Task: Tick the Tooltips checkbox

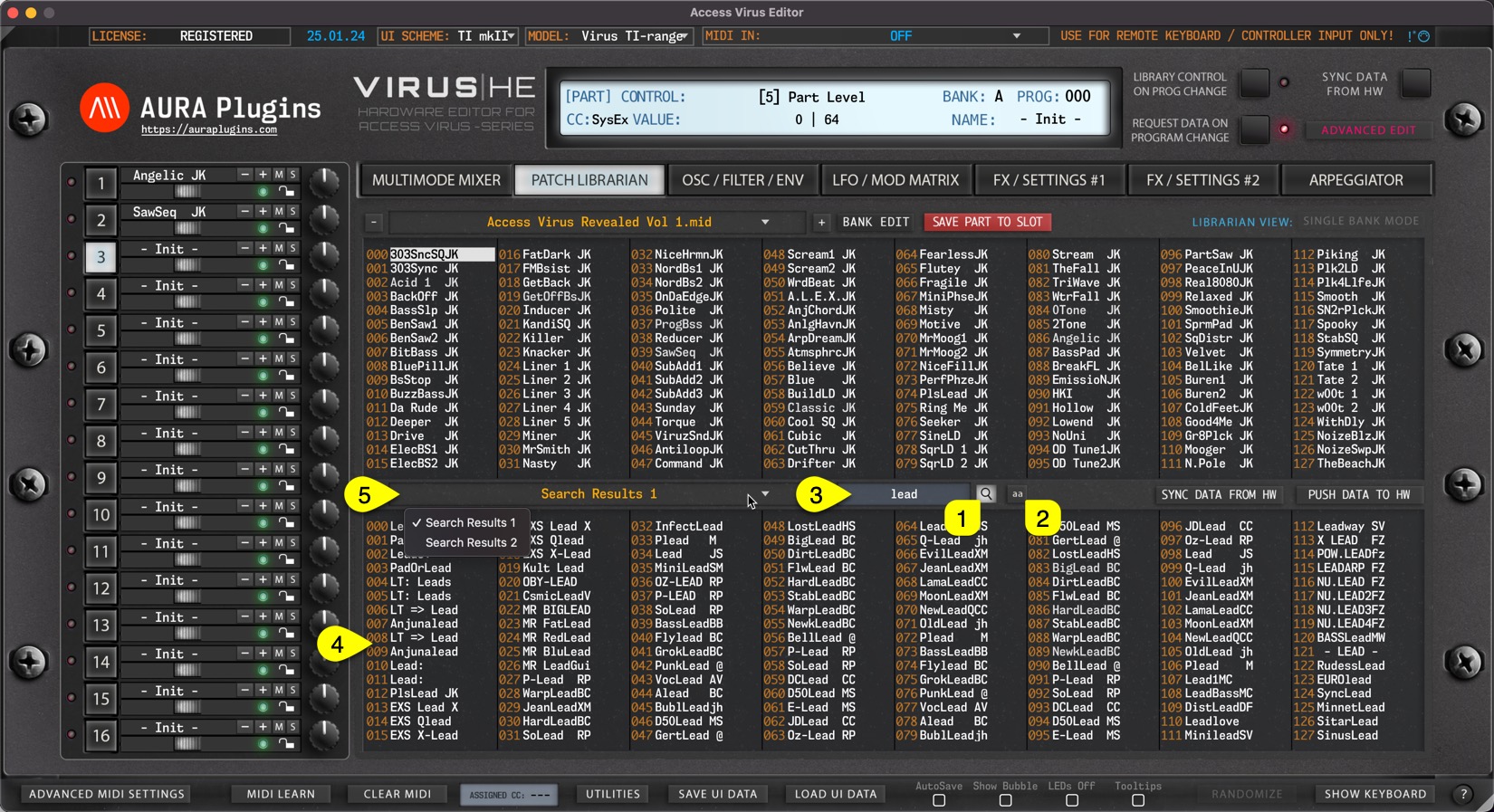Action: [x=1138, y=800]
